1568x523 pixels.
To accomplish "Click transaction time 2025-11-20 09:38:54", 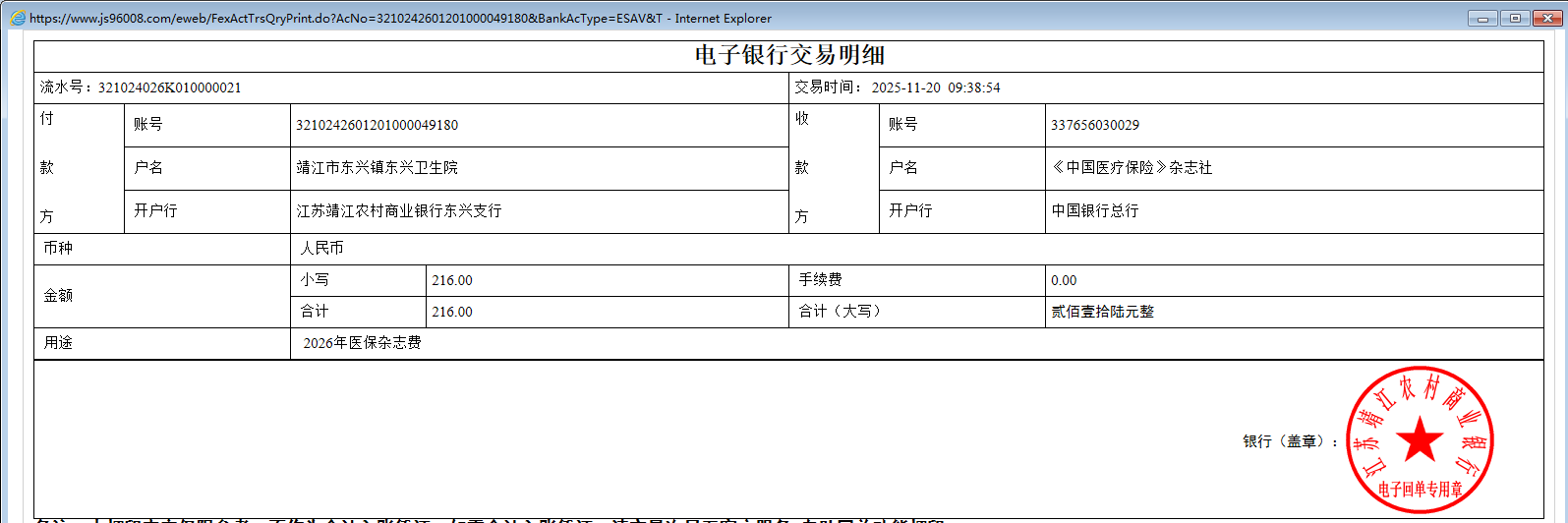I will 935,87.
